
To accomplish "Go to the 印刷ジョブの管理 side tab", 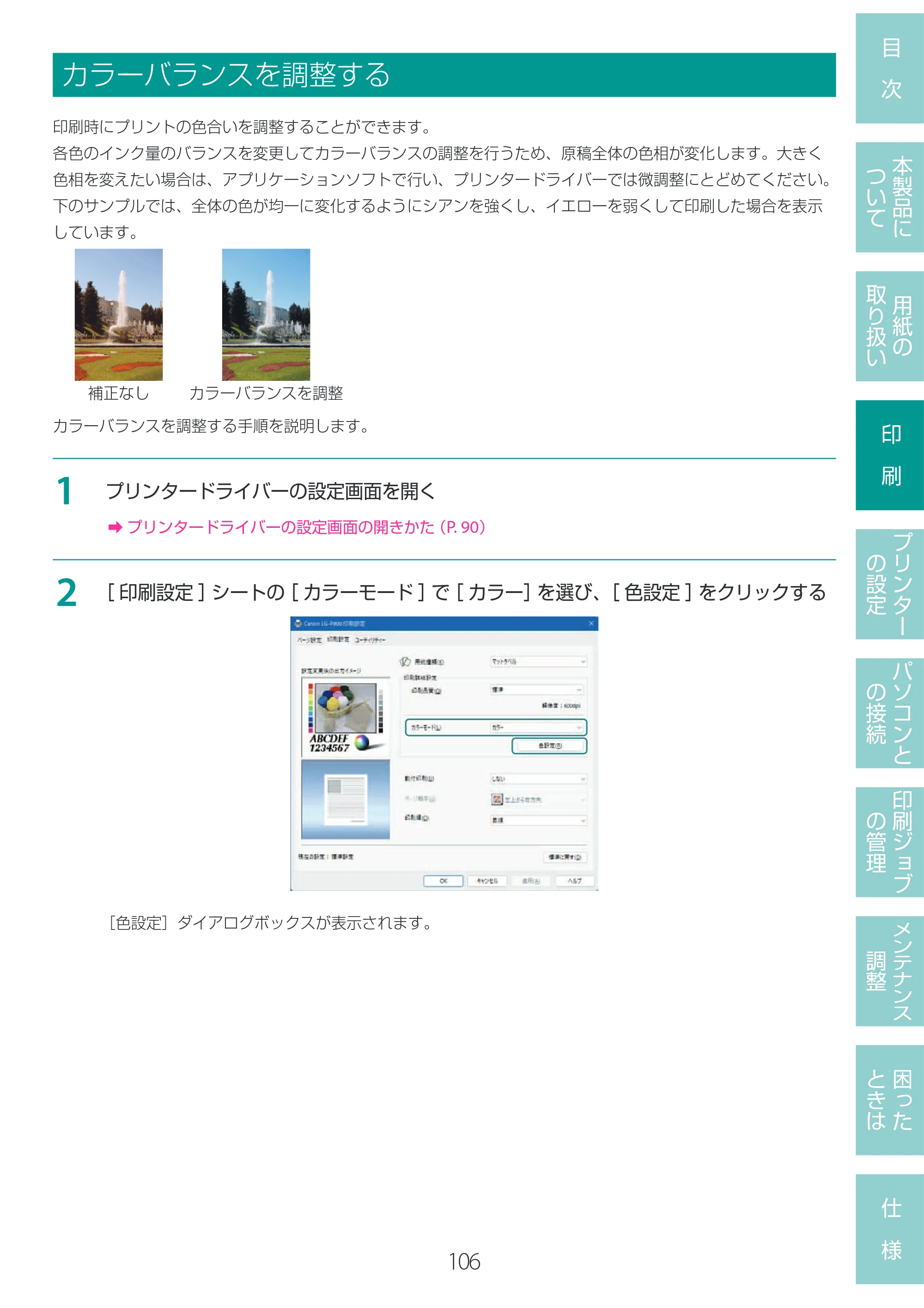I will (889, 842).
